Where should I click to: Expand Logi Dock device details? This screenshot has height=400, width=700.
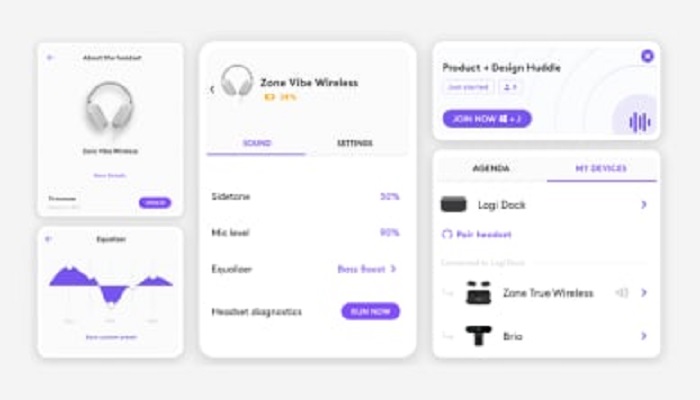(x=644, y=204)
